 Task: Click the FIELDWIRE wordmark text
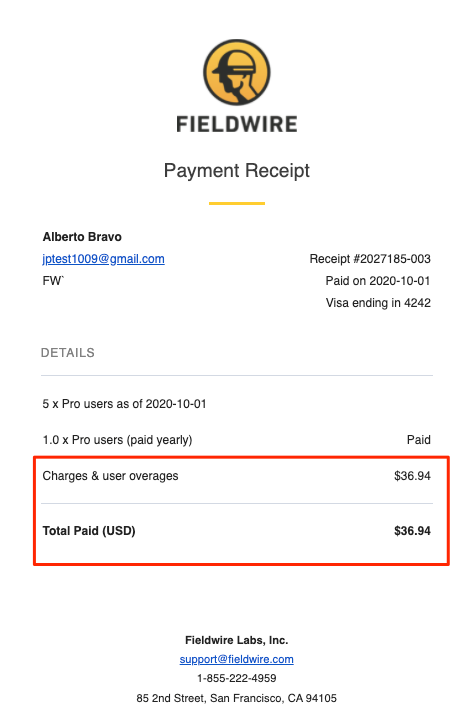coord(236,124)
